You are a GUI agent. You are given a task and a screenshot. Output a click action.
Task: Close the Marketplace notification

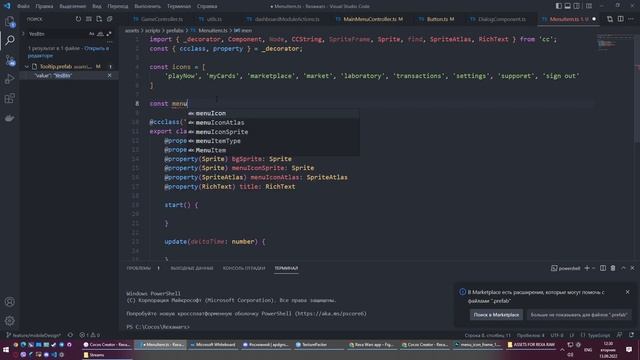[x=627, y=292]
